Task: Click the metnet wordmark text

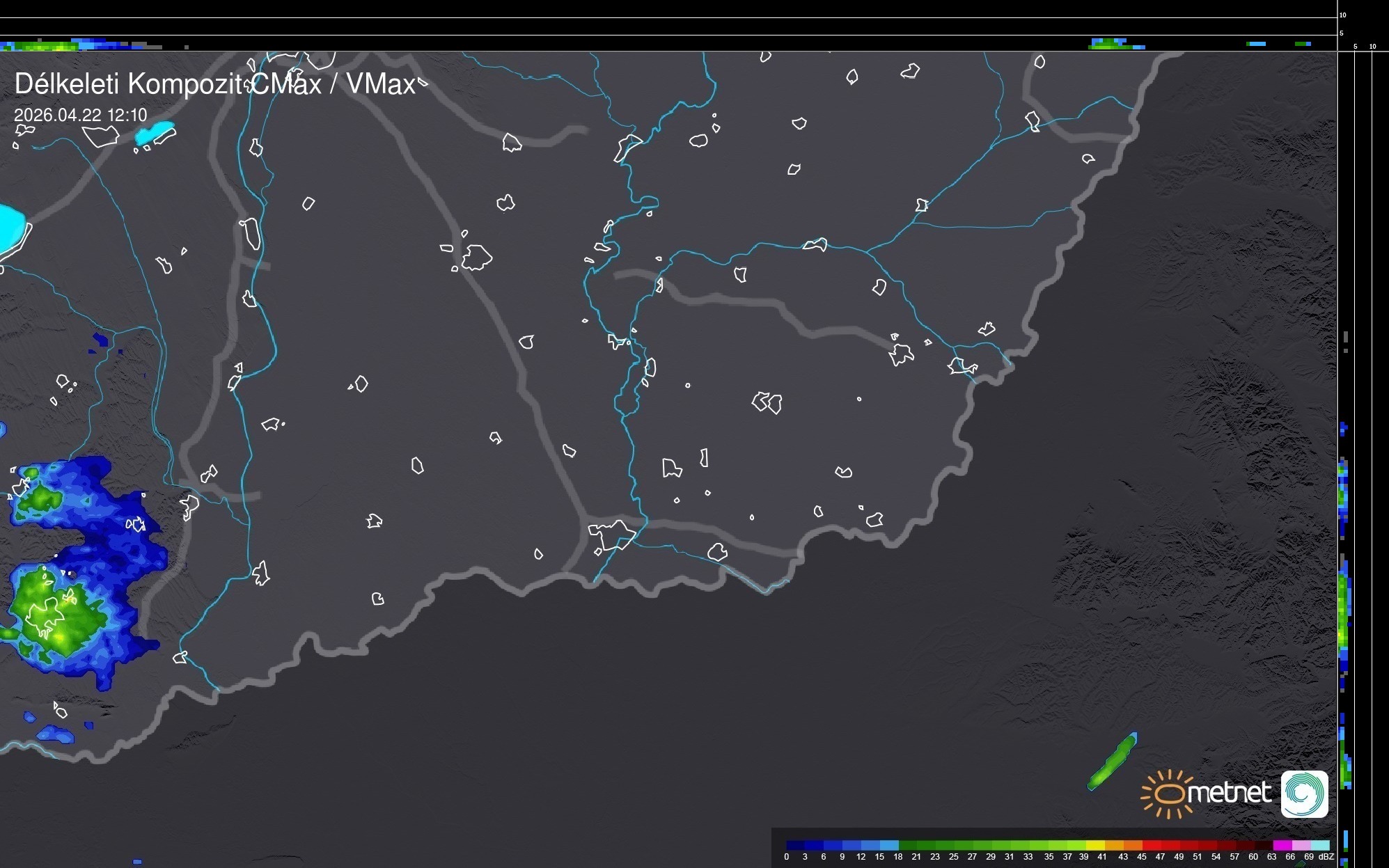Action: point(1229,793)
